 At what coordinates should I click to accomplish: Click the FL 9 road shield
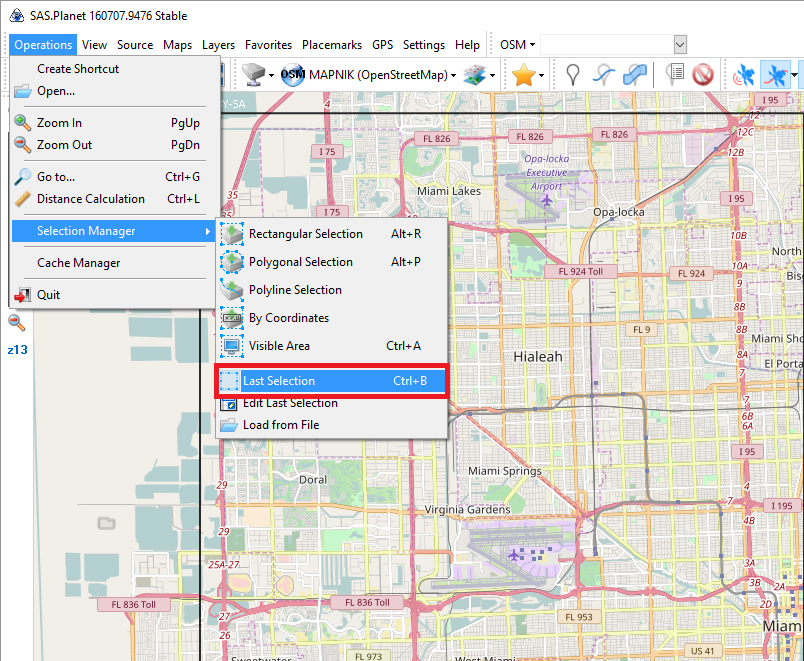click(x=641, y=329)
